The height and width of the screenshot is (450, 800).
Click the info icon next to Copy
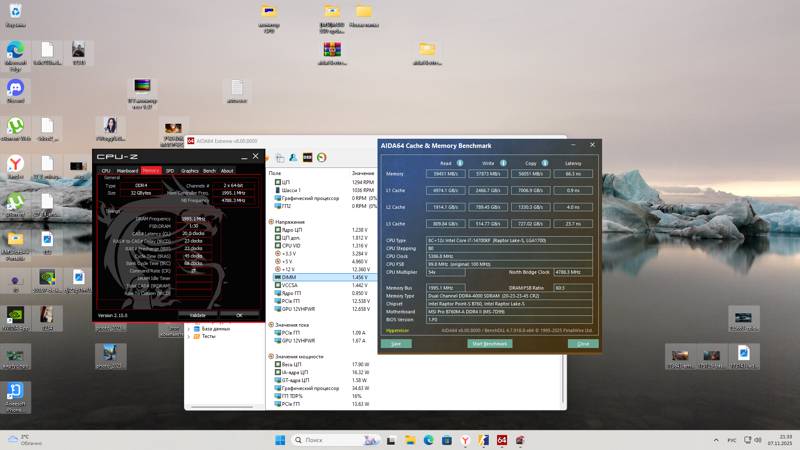click(545, 162)
